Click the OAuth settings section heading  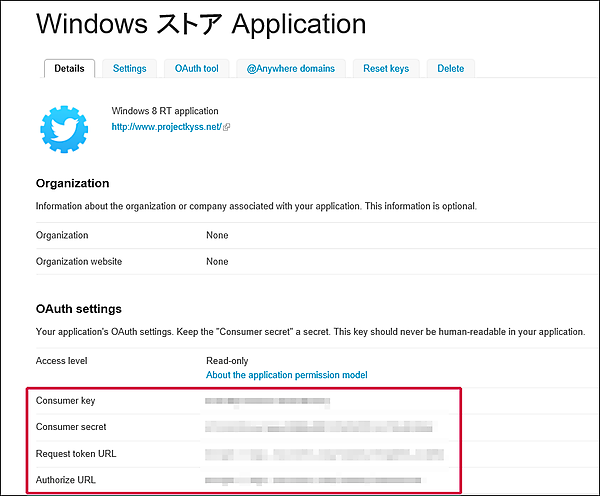click(78, 309)
